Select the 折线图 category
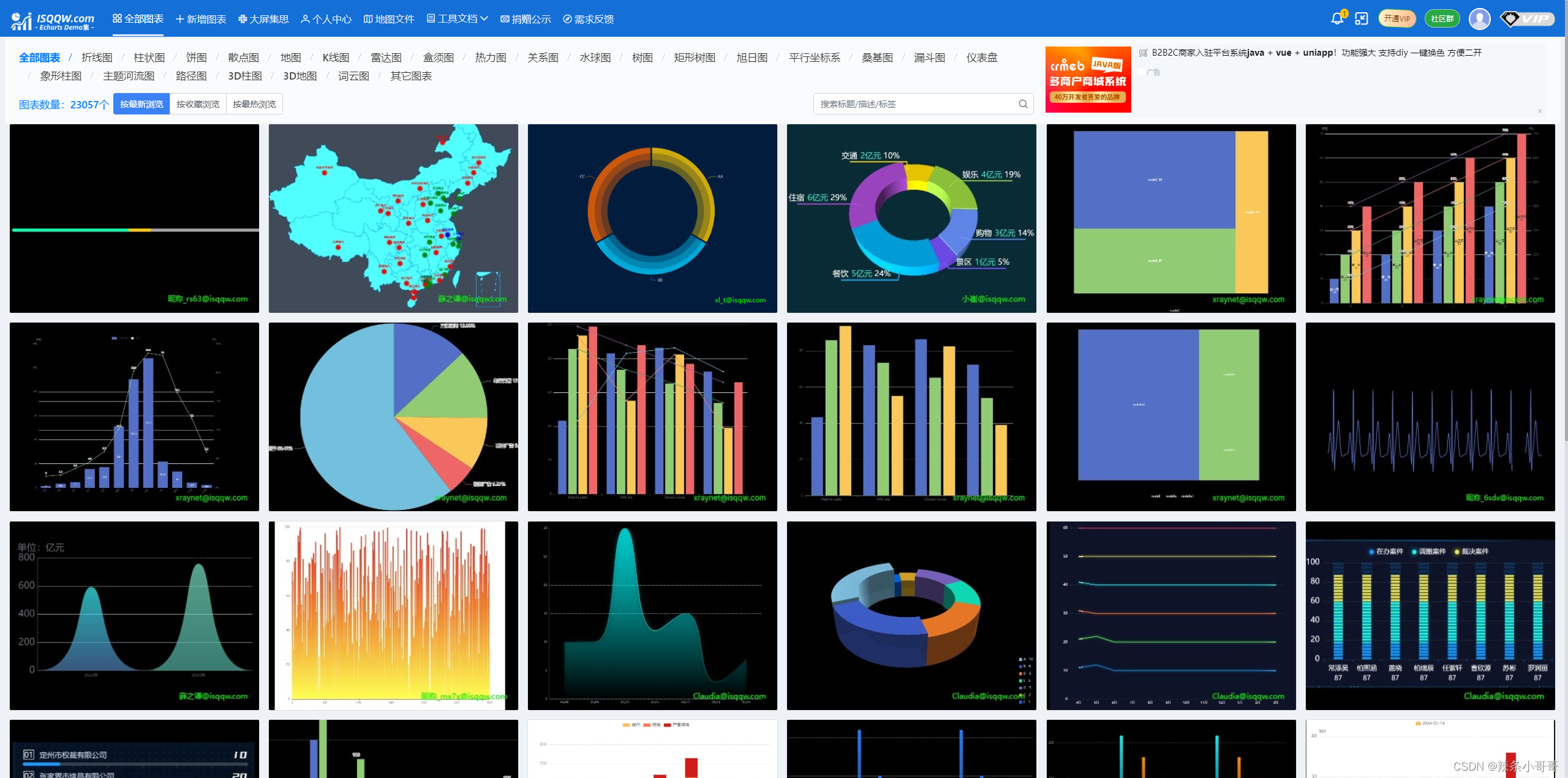Screen dimensions: 1568x778 coord(97,58)
